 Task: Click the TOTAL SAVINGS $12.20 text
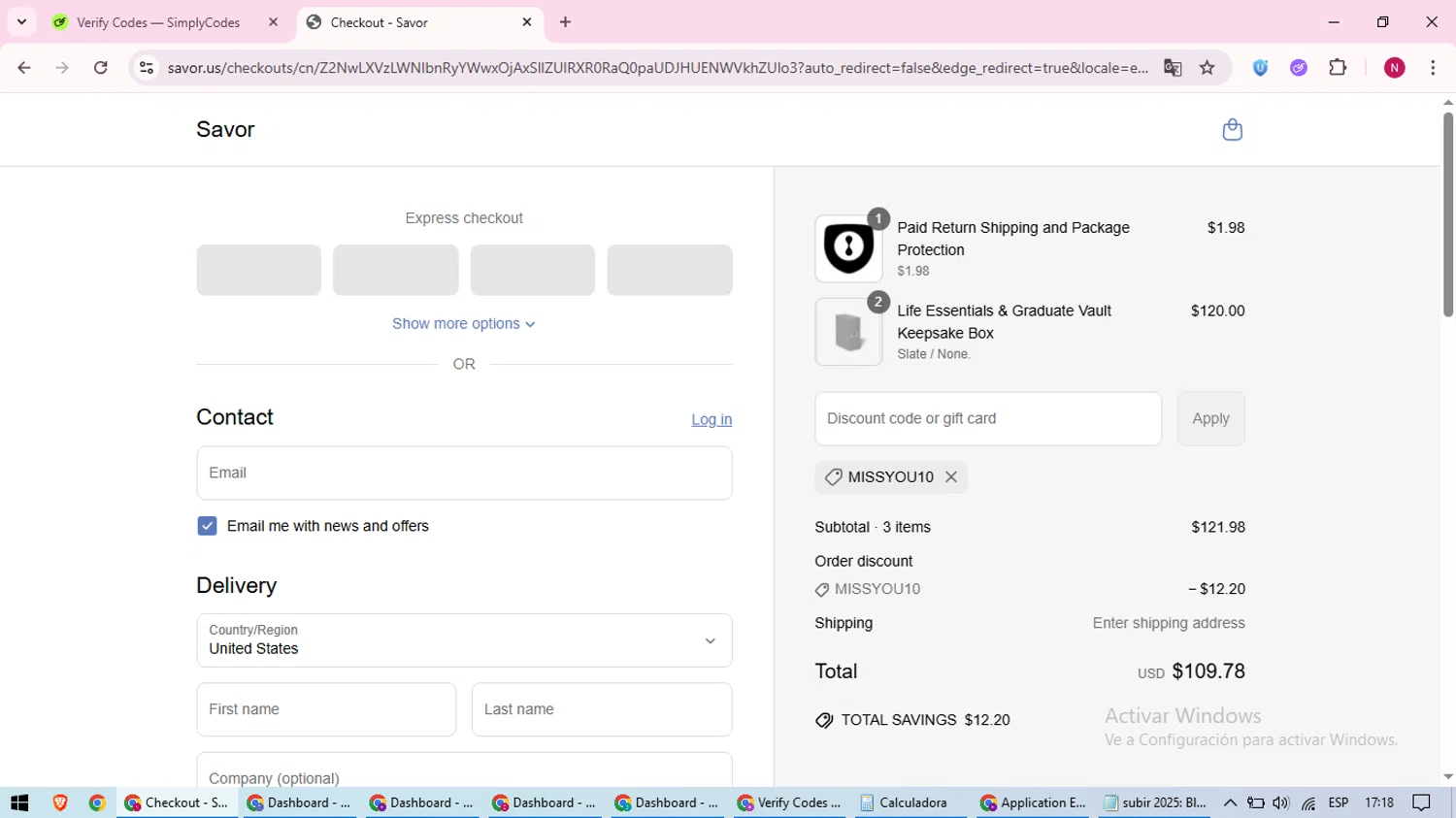(x=925, y=720)
